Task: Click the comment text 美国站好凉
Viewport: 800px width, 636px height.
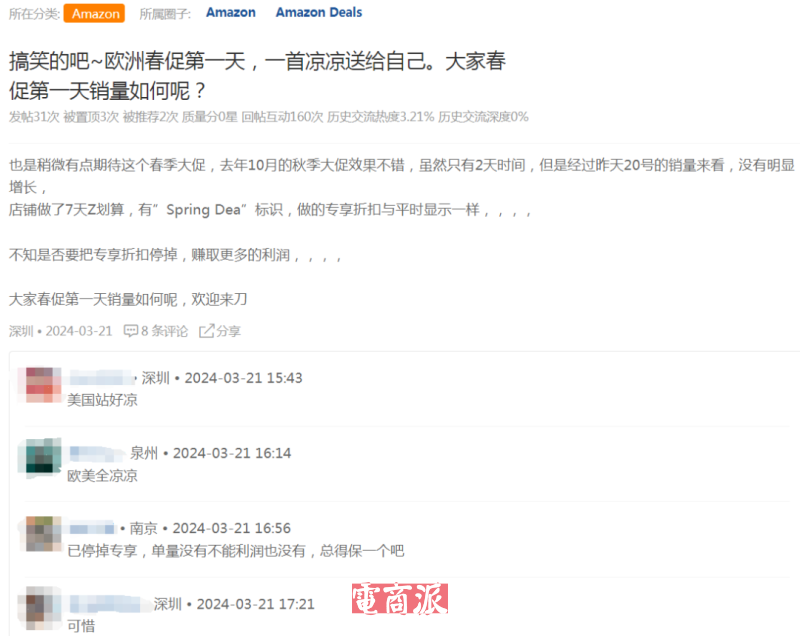Action: pyautogui.click(x=102, y=400)
